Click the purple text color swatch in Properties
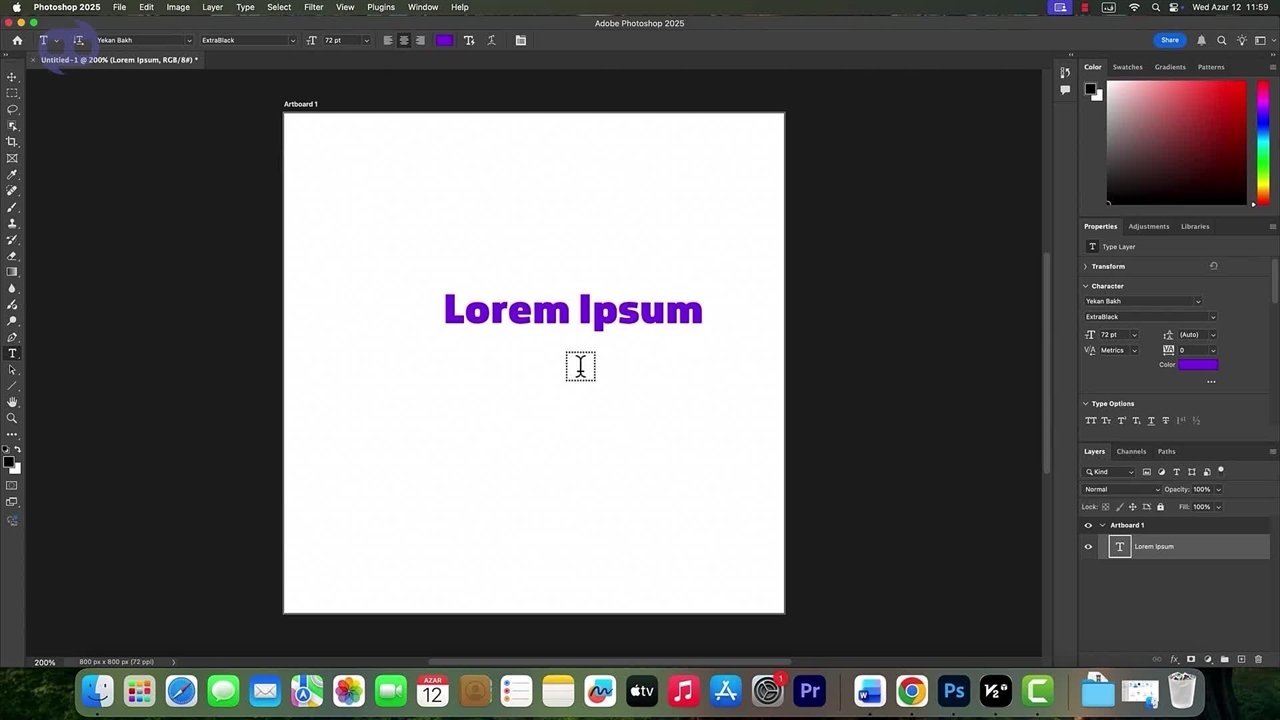The height and width of the screenshot is (720, 1280). pos(1198,365)
